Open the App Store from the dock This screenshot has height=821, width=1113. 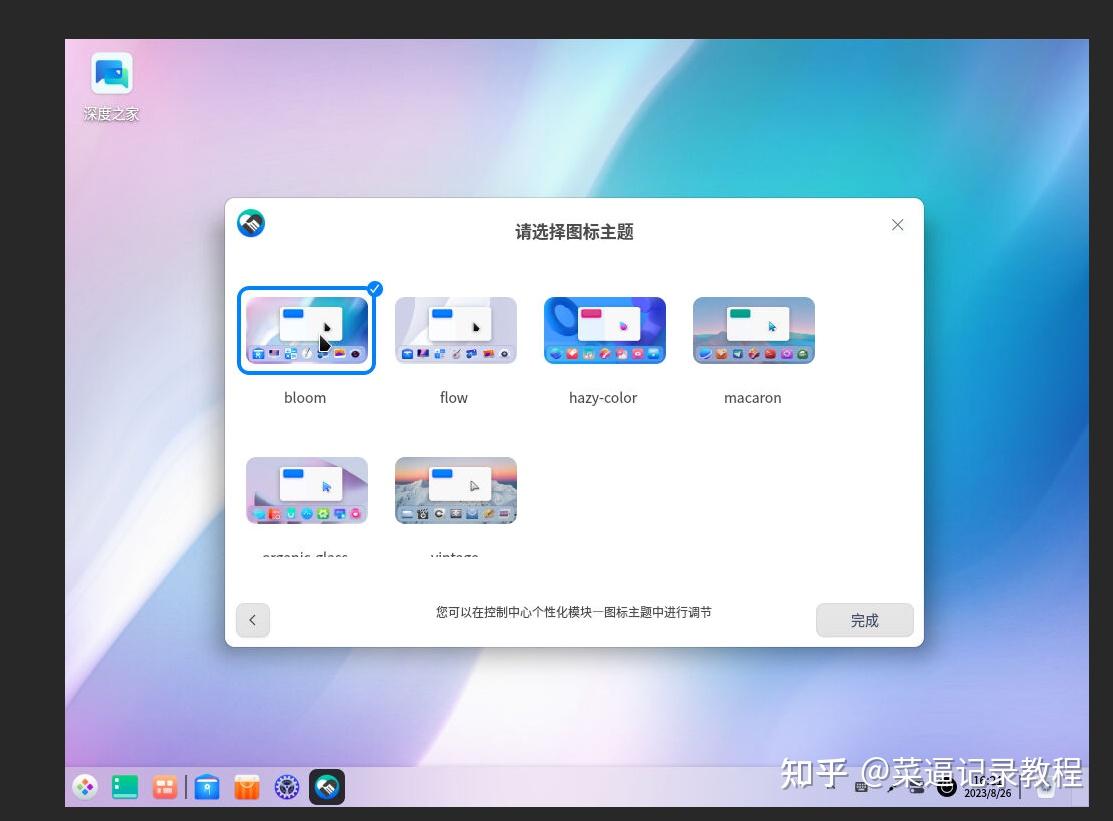[246, 787]
